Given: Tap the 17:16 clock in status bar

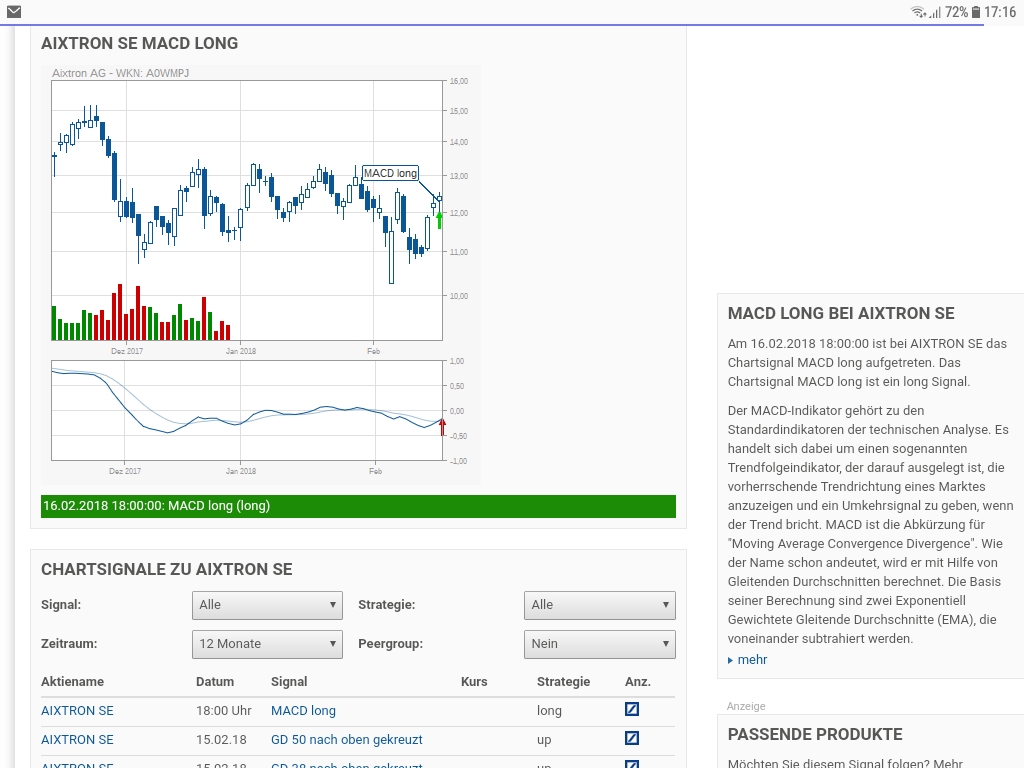Looking at the screenshot, I should [x=1000, y=12].
